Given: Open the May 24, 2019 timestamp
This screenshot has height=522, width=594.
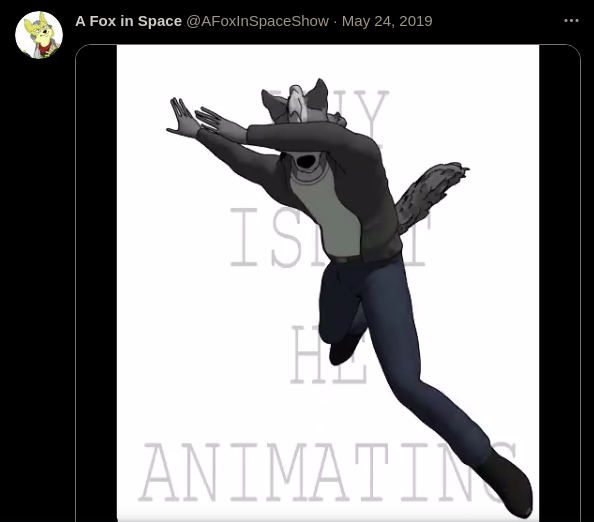Looking at the screenshot, I should (x=387, y=21).
